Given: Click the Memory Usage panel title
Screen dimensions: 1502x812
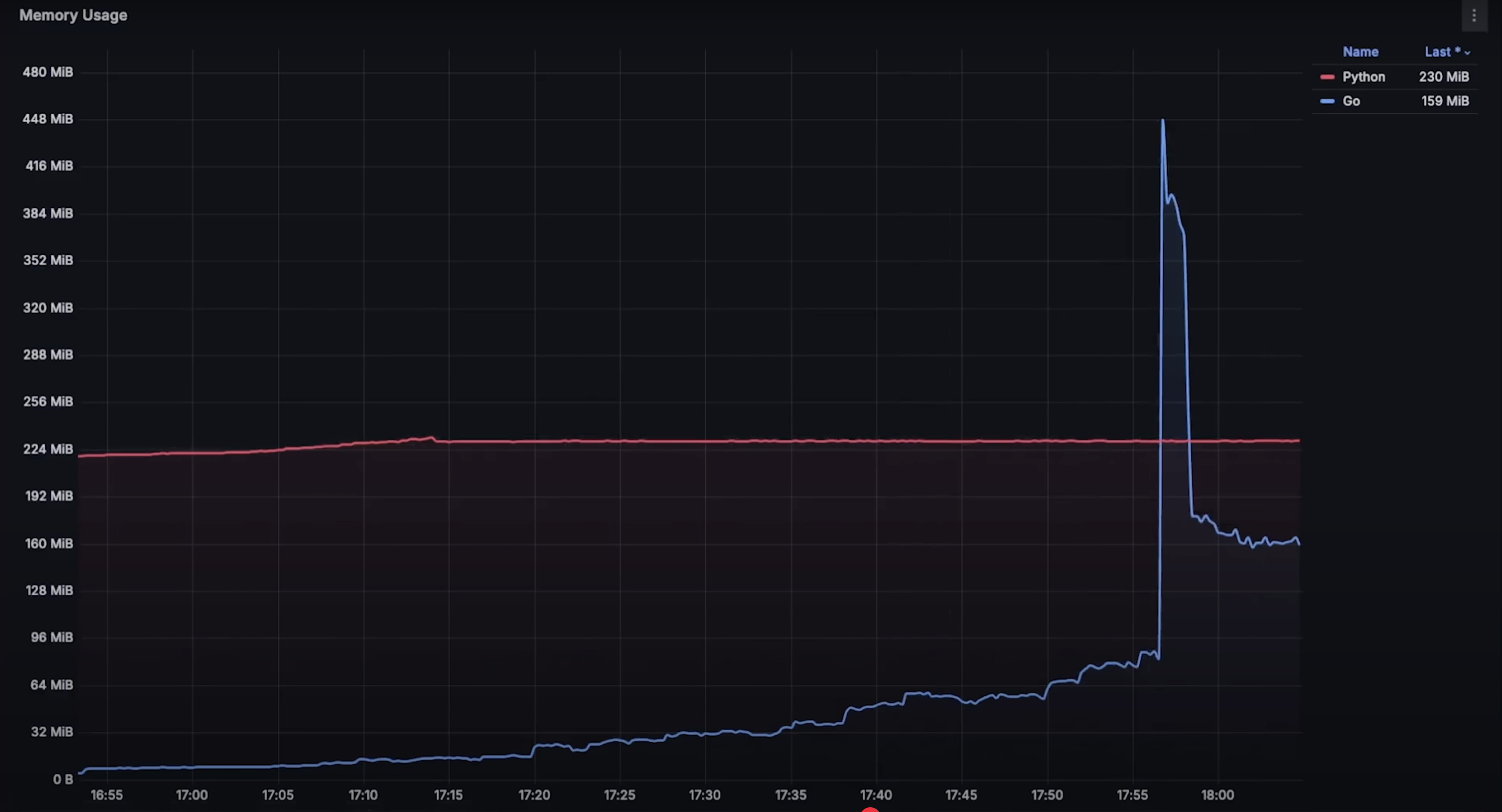Looking at the screenshot, I should click(73, 15).
